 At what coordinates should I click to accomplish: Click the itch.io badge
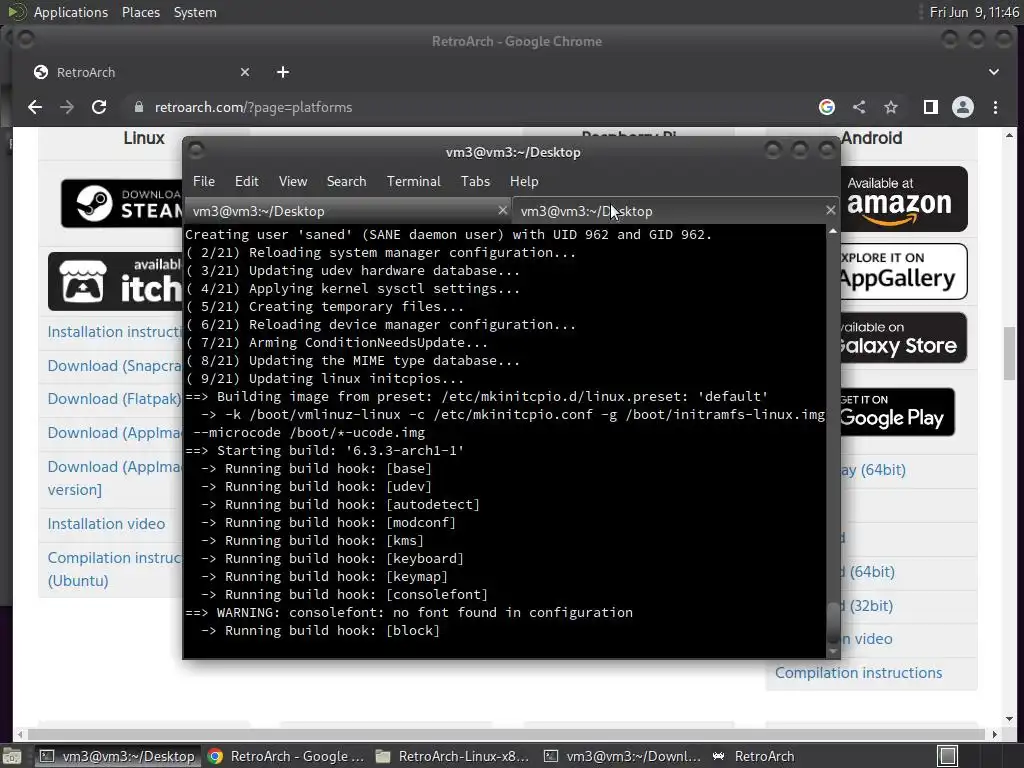[x=115, y=281]
